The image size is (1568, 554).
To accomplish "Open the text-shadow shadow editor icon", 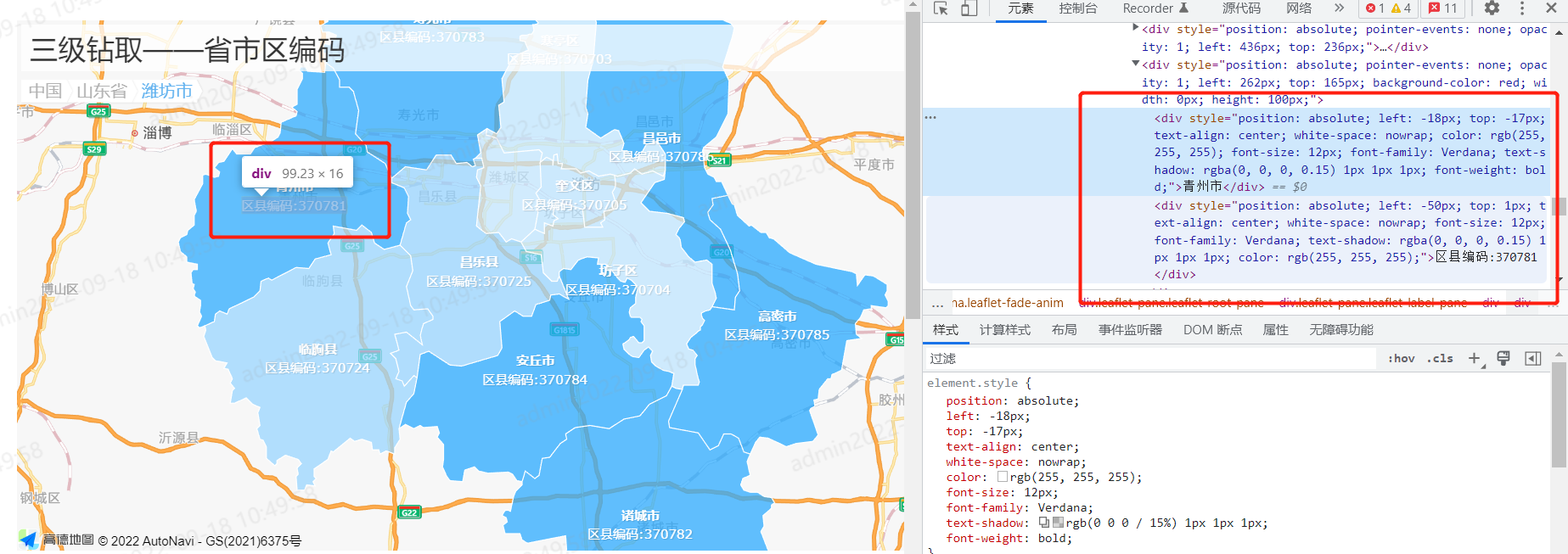I will point(1045,523).
